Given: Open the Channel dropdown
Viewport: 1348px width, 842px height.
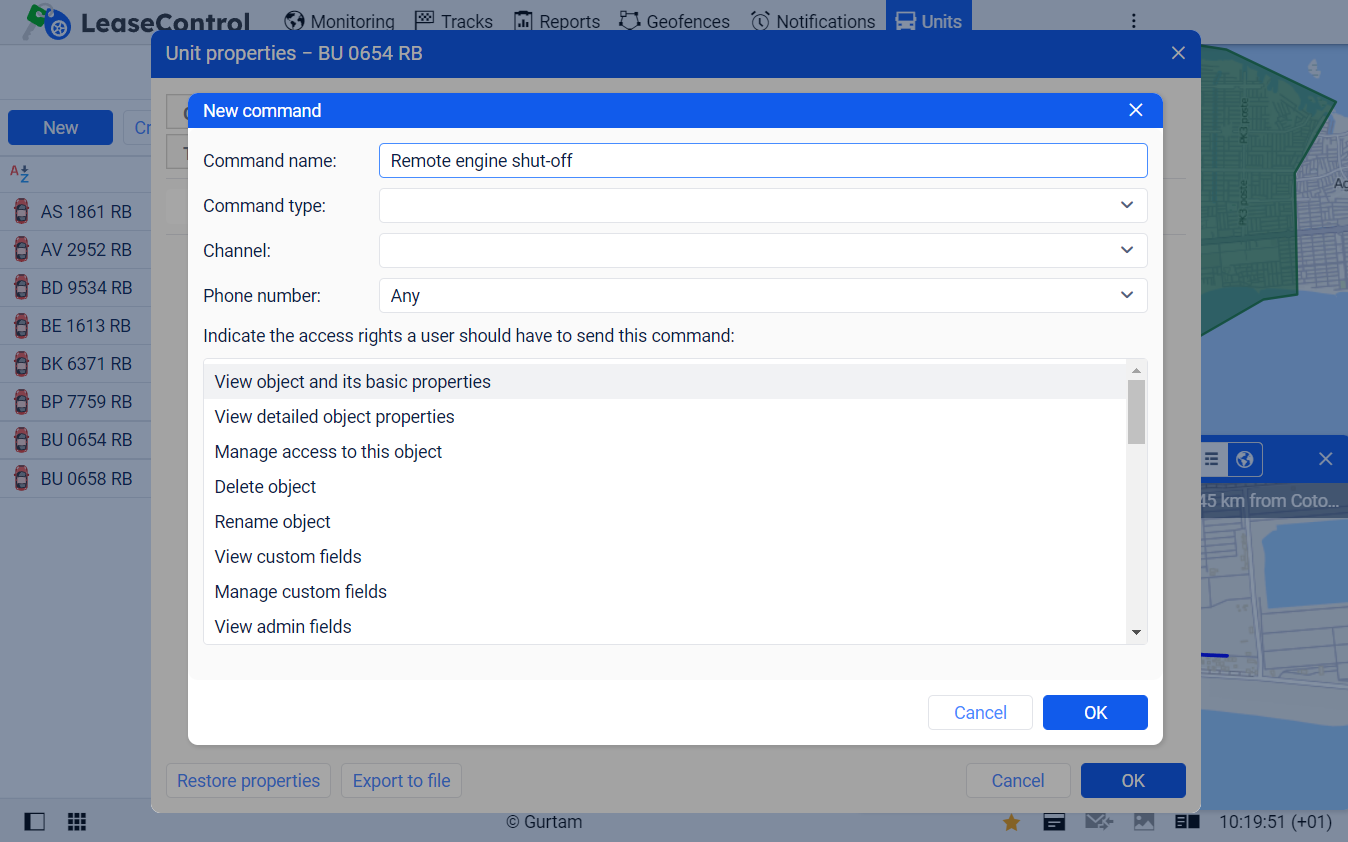Looking at the screenshot, I should click(762, 250).
